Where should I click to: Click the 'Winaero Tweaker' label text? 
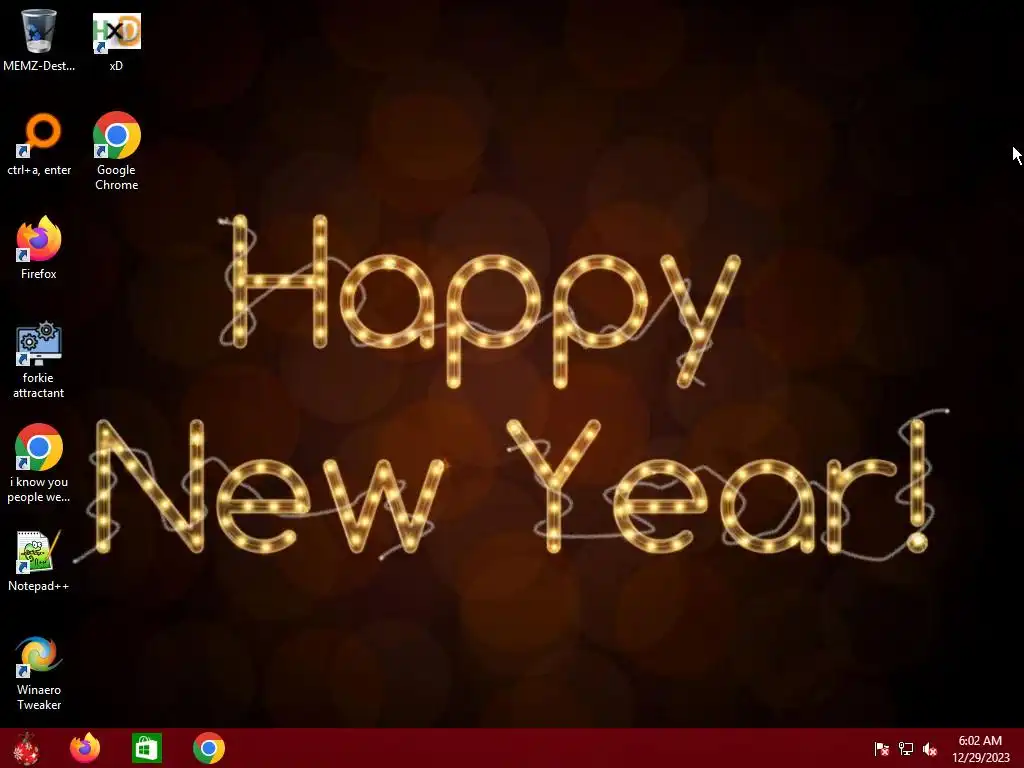(x=39, y=697)
